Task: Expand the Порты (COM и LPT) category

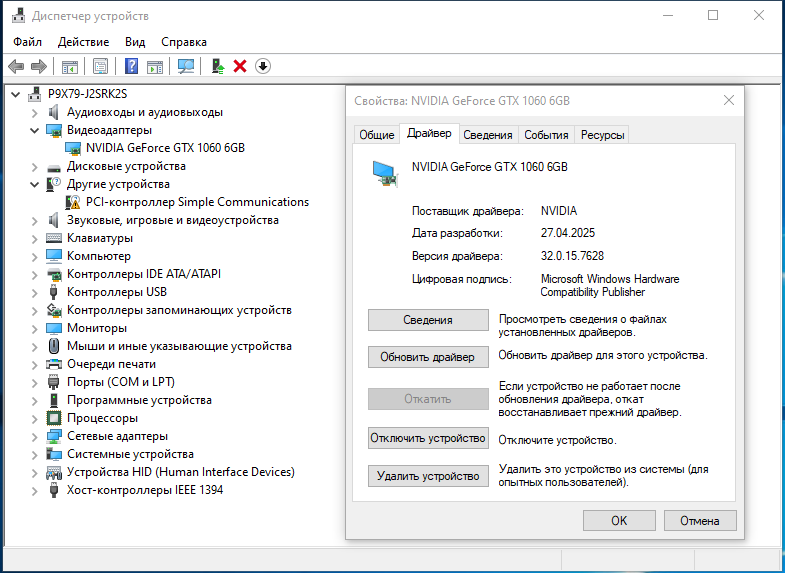Action: point(35,383)
